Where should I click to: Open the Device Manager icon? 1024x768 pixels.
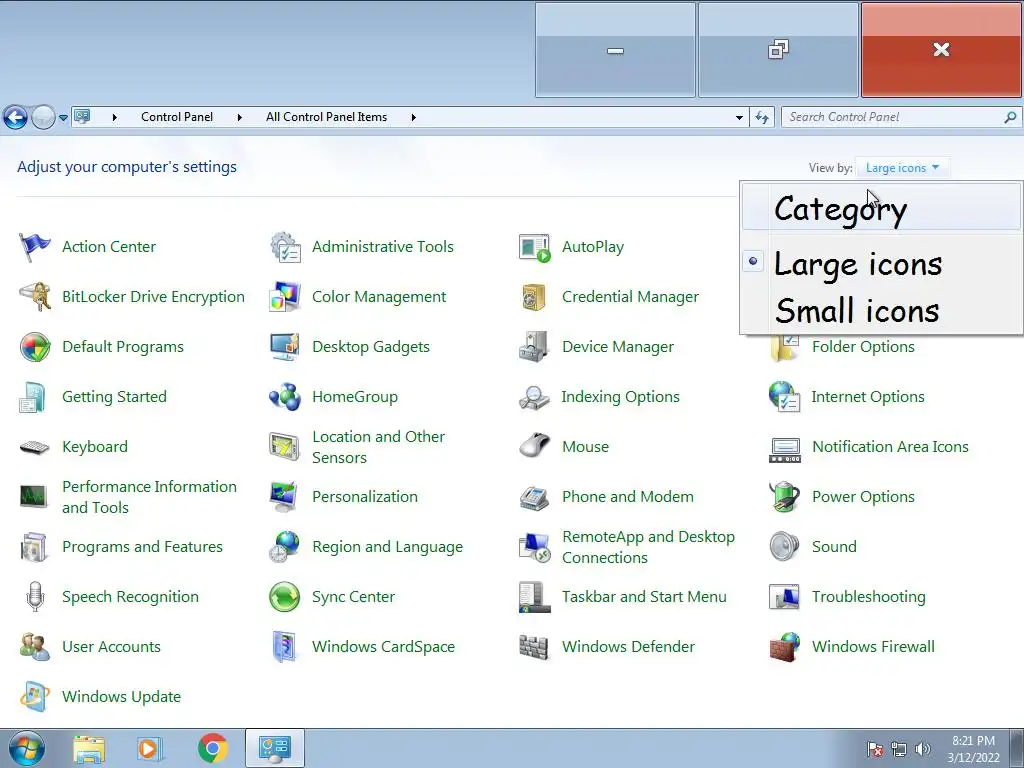coord(534,347)
